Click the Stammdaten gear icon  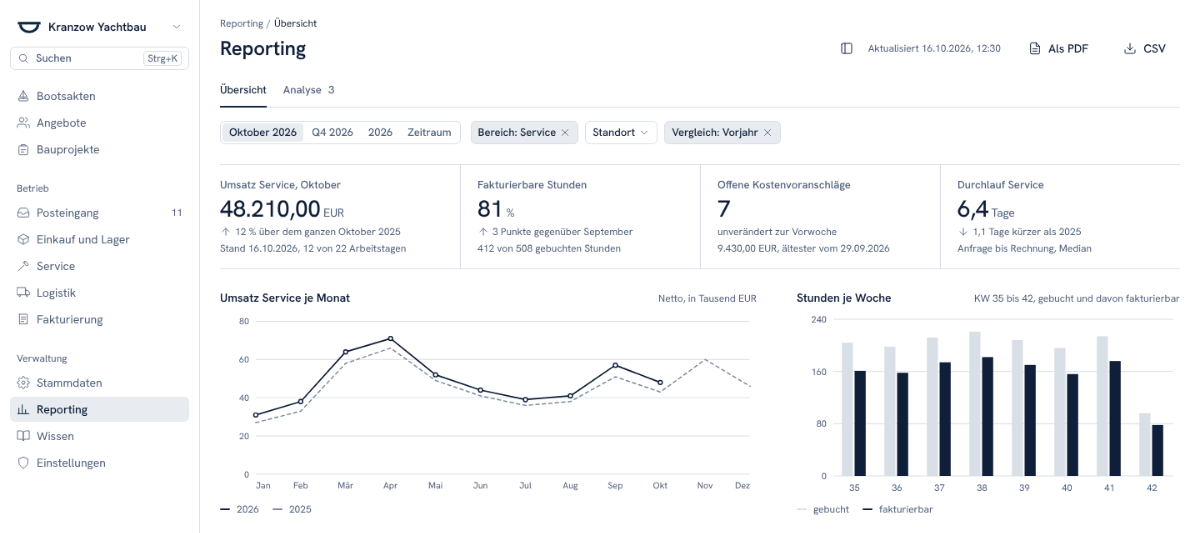(24, 383)
